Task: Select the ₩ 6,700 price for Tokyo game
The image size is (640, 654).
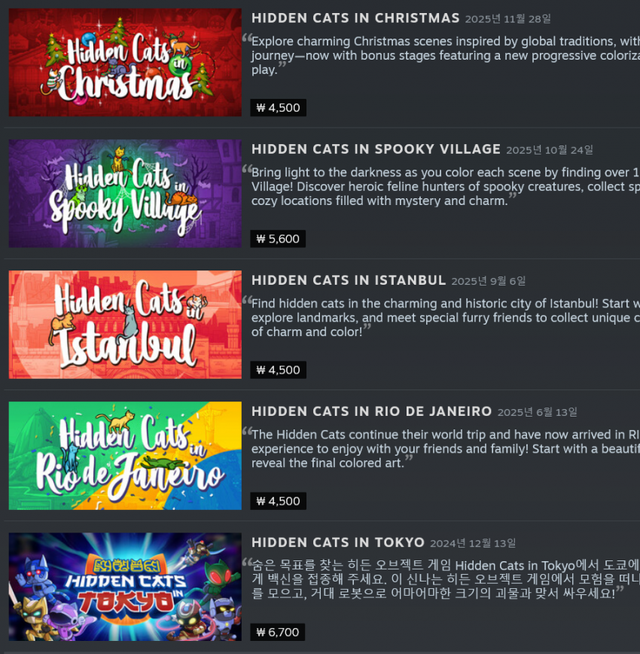Action: 277,632
